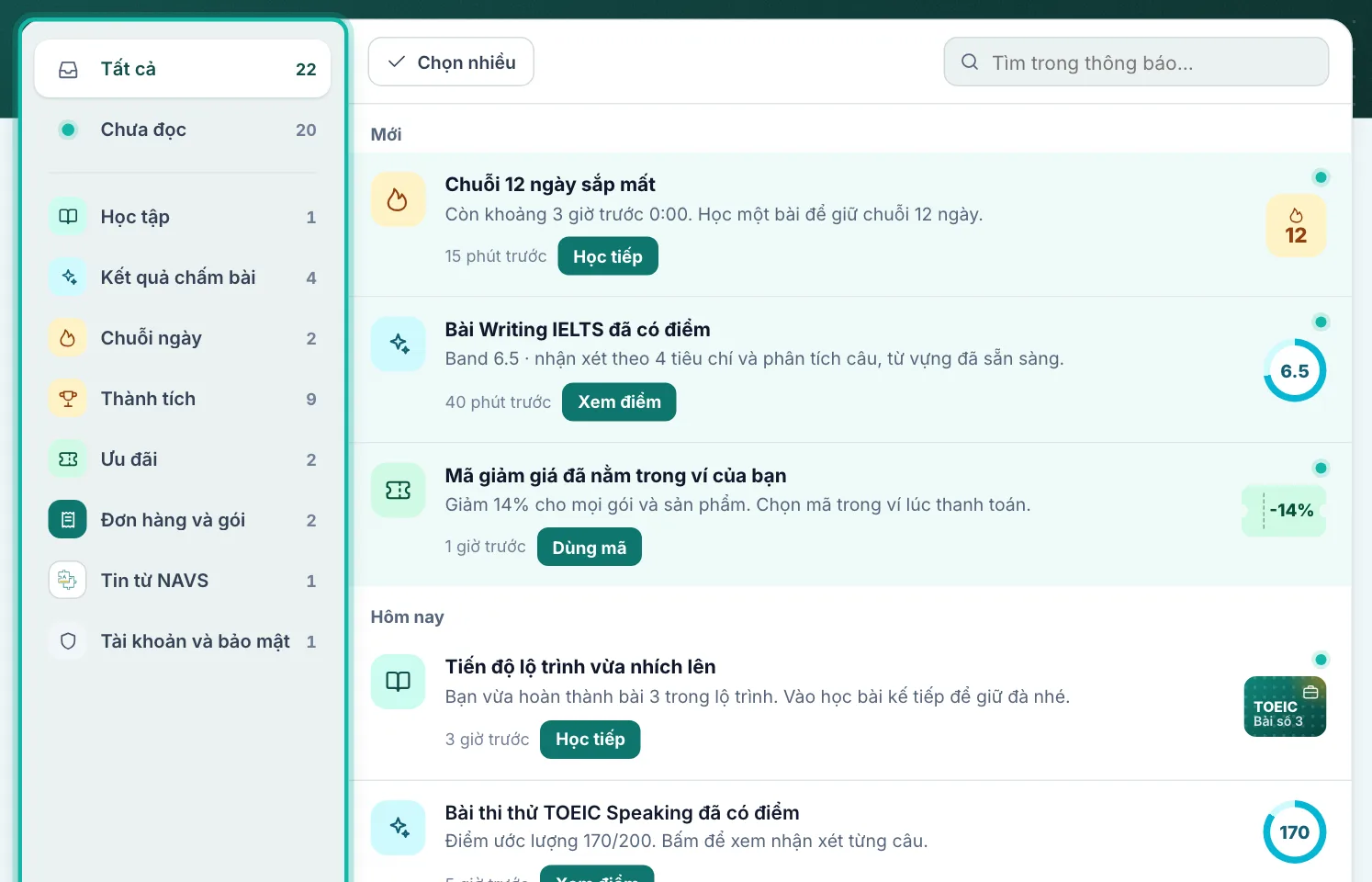1372x882 pixels.
Task: Click the sparkle icon on Bài Writing IELTS notification
Action: [x=398, y=345]
